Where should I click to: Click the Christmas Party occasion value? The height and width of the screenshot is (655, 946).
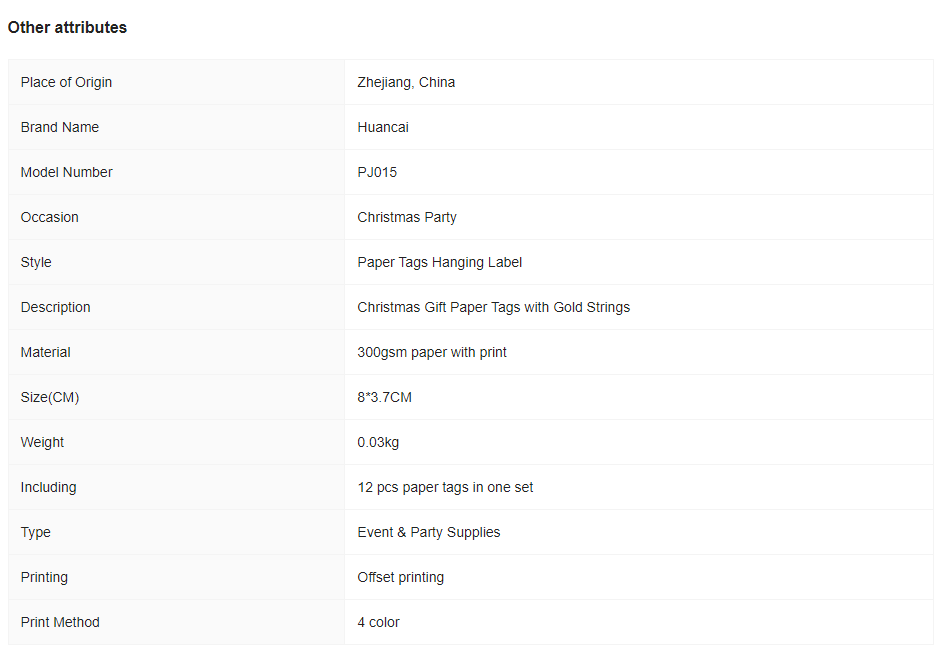click(x=407, y=217)
